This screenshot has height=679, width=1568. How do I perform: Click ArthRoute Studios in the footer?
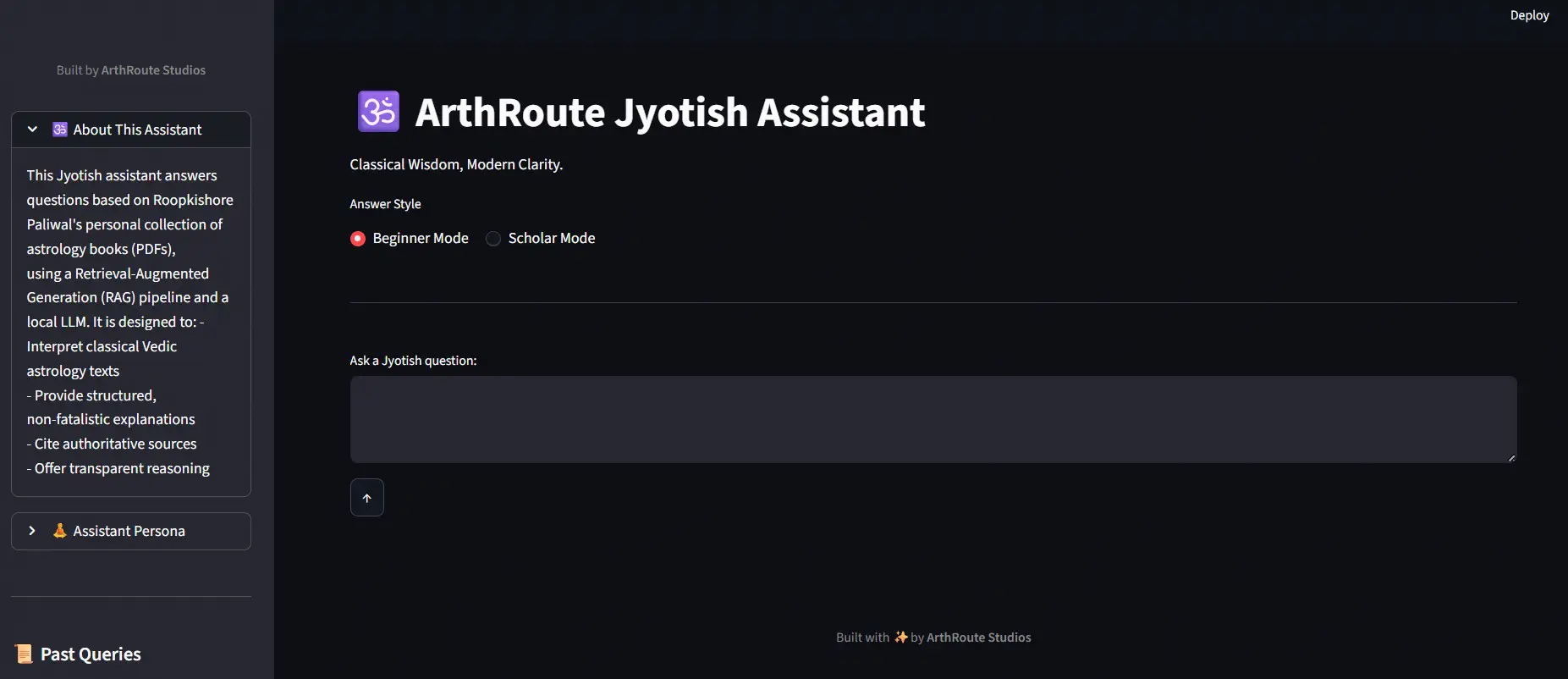pyautogui.click(x=978, y=638)
